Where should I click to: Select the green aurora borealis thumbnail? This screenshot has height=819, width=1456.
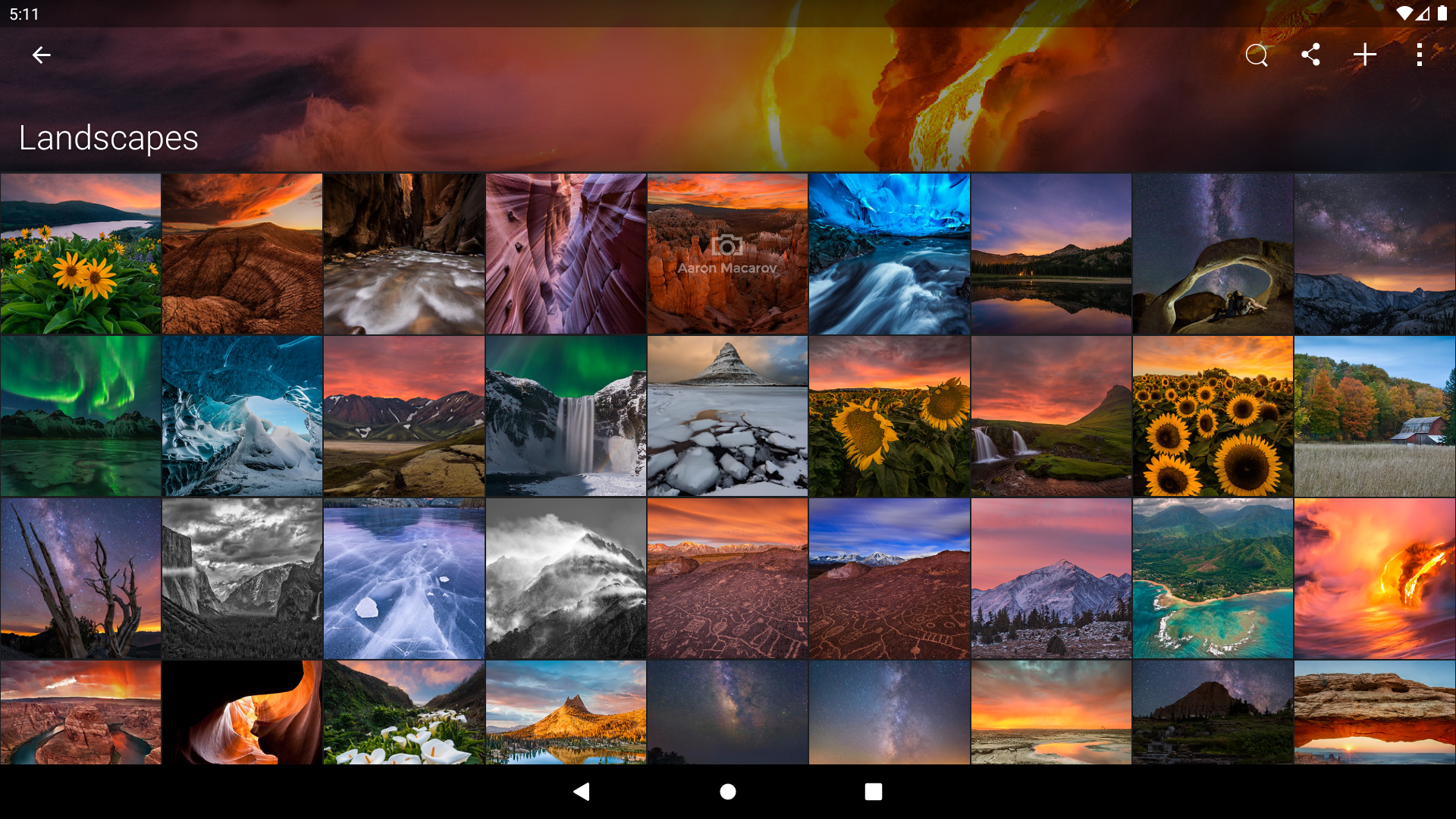(80, 416)
